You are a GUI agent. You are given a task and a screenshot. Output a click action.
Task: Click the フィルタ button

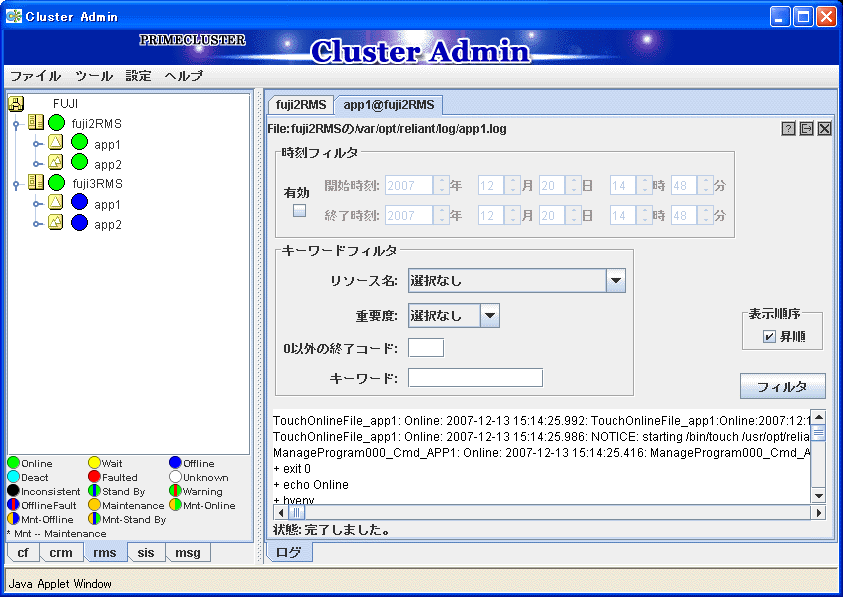click(x=782, y=386)
